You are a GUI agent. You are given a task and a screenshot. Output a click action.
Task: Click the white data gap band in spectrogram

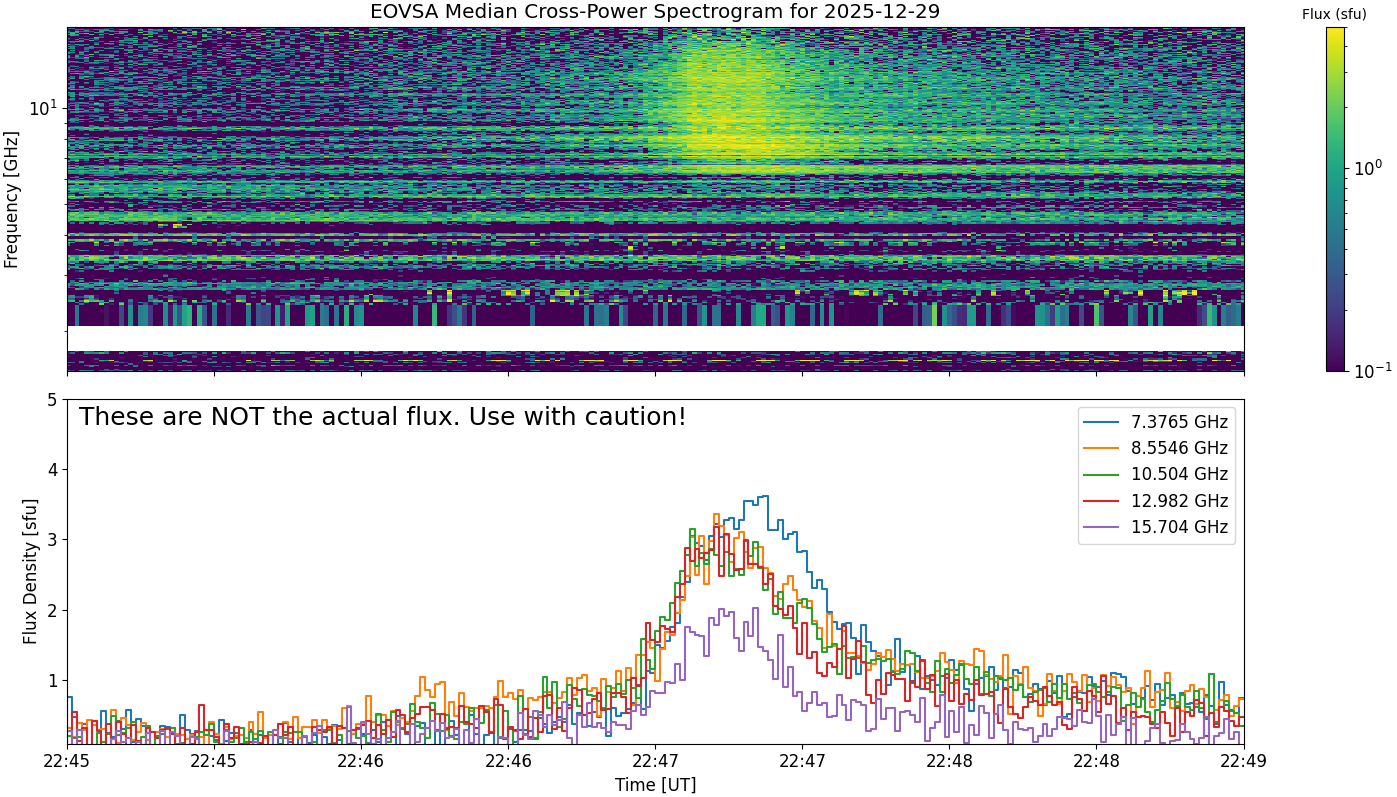(655, 338)
